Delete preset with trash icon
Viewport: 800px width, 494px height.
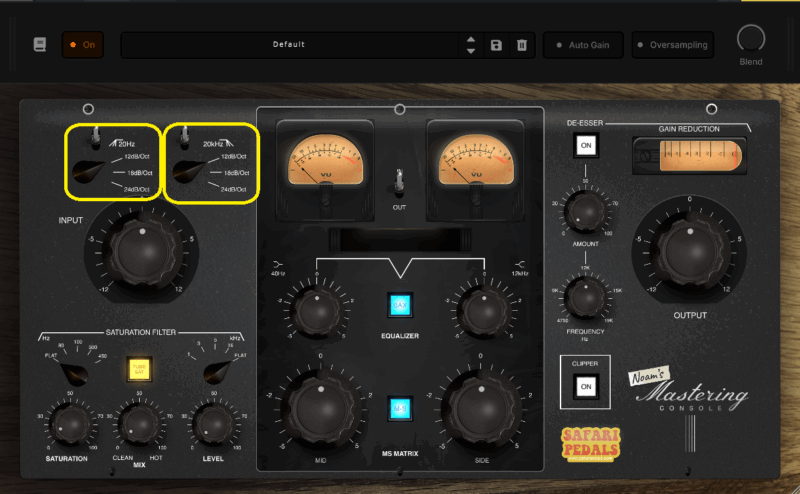coord(521,45)
